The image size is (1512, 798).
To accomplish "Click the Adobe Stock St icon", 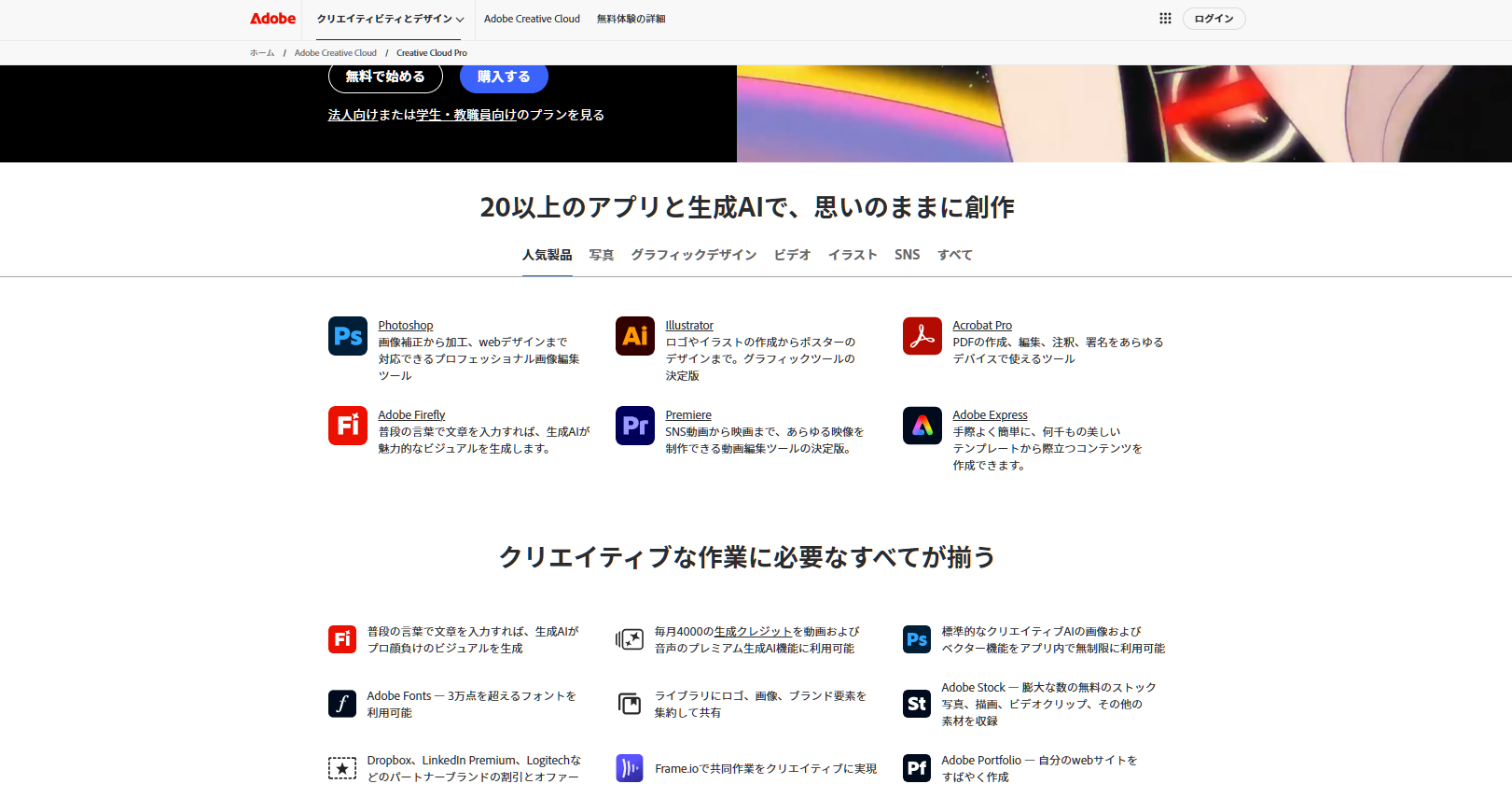I will [x=917, y=704].
